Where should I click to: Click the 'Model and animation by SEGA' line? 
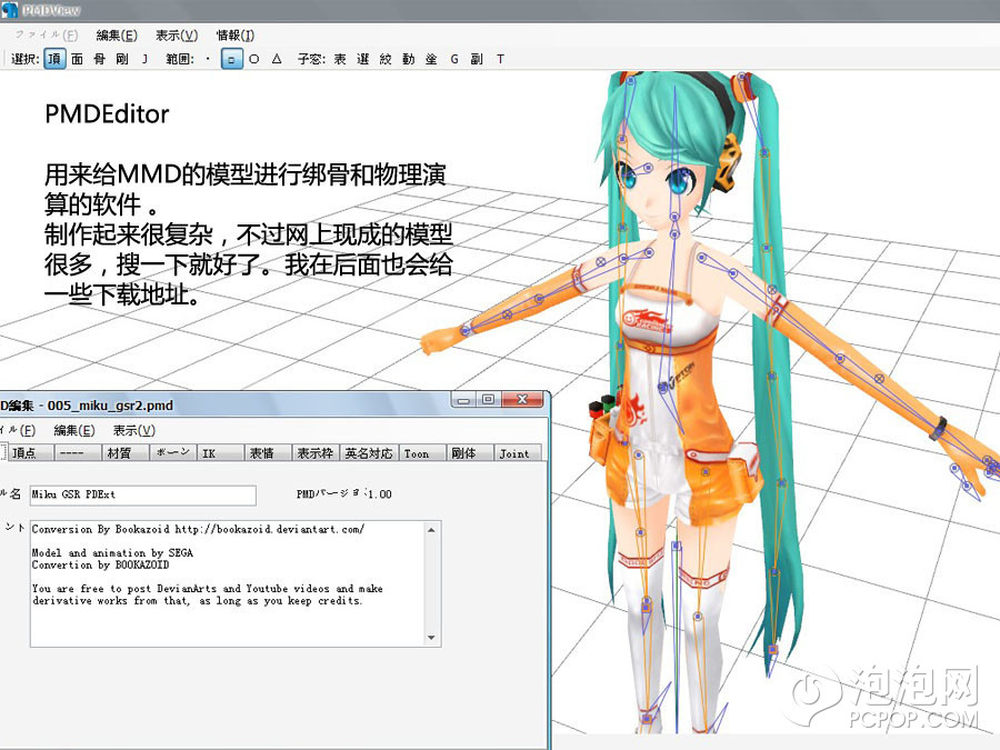(112, 553)
